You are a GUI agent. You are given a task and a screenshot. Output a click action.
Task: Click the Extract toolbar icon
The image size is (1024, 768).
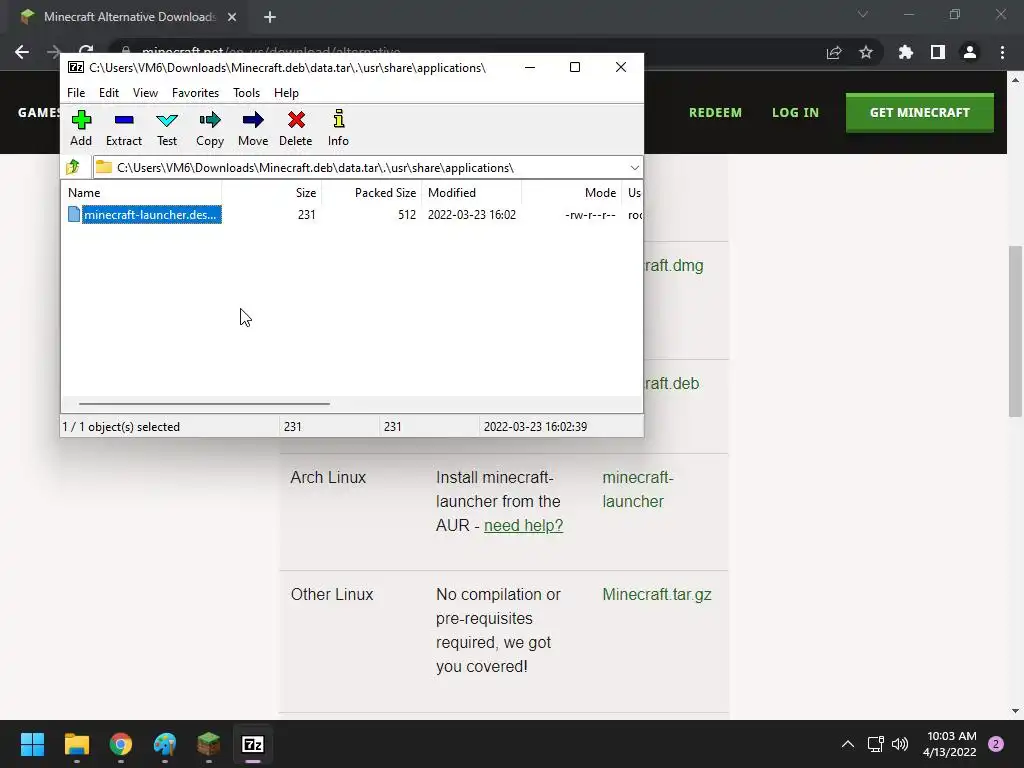(x=123, y=128)
